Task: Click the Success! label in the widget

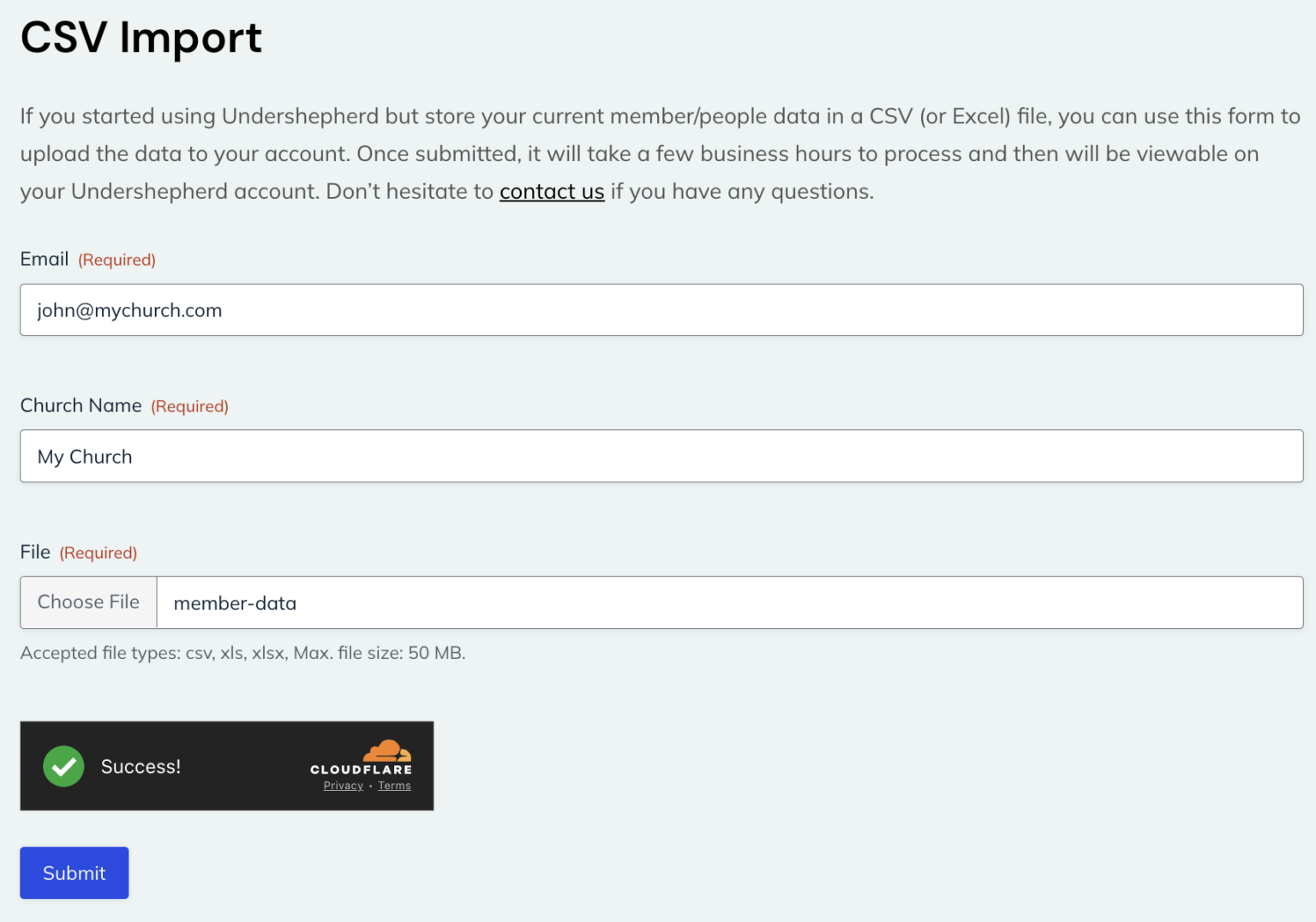Action: tap(141, 766)
